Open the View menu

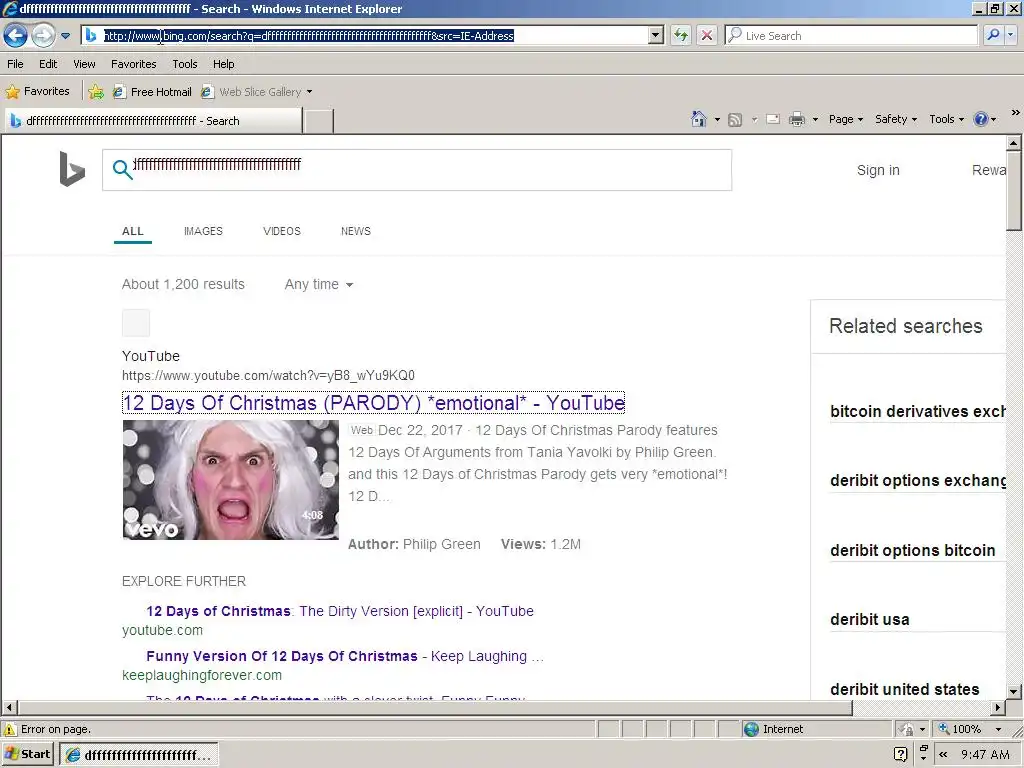point(84,64)
